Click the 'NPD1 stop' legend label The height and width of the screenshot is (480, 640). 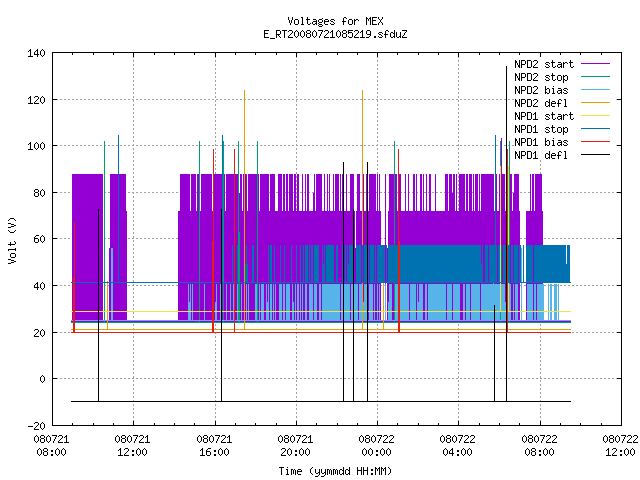(541, 129)
